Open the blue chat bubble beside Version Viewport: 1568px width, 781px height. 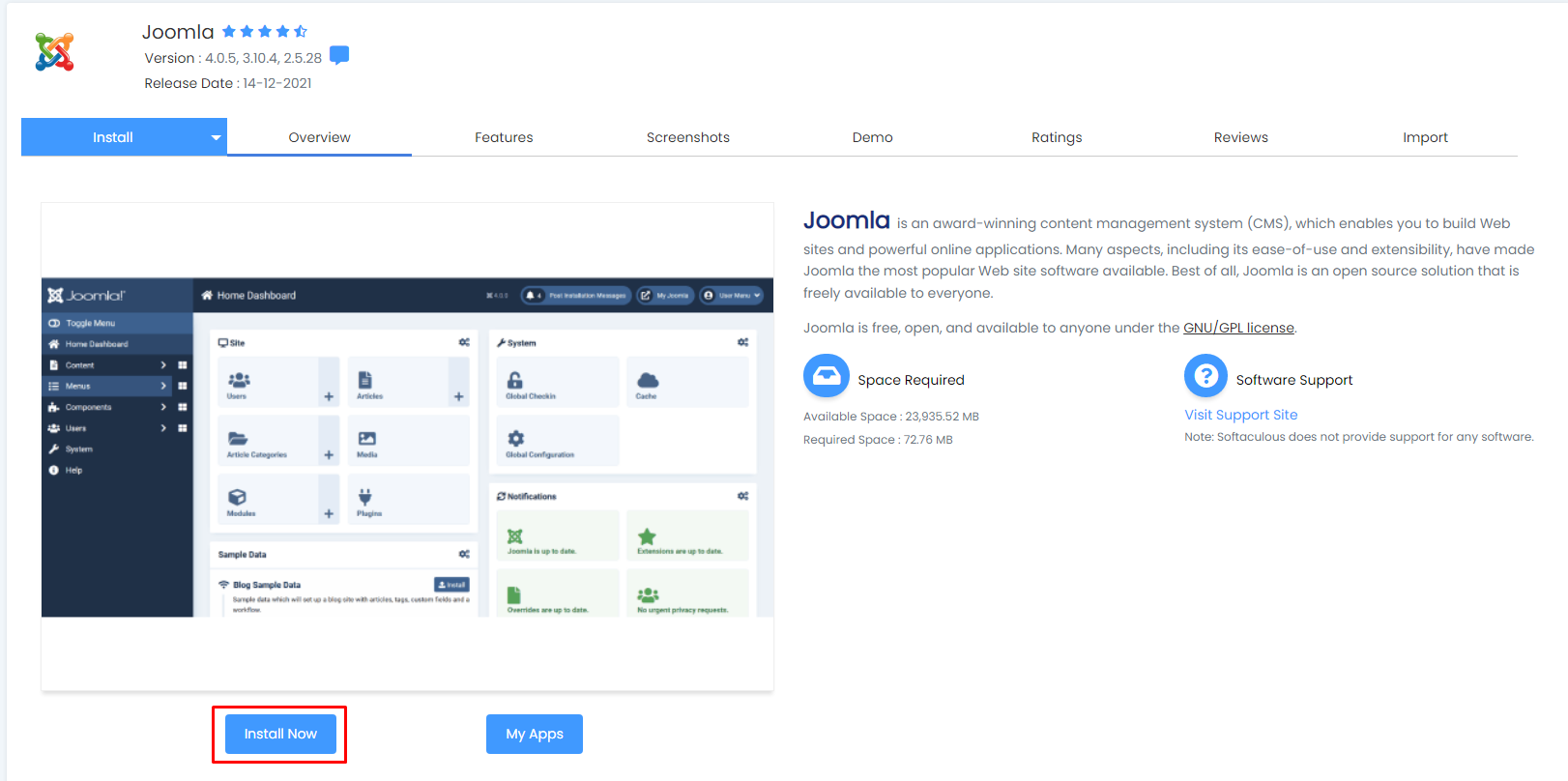[339, 55]
